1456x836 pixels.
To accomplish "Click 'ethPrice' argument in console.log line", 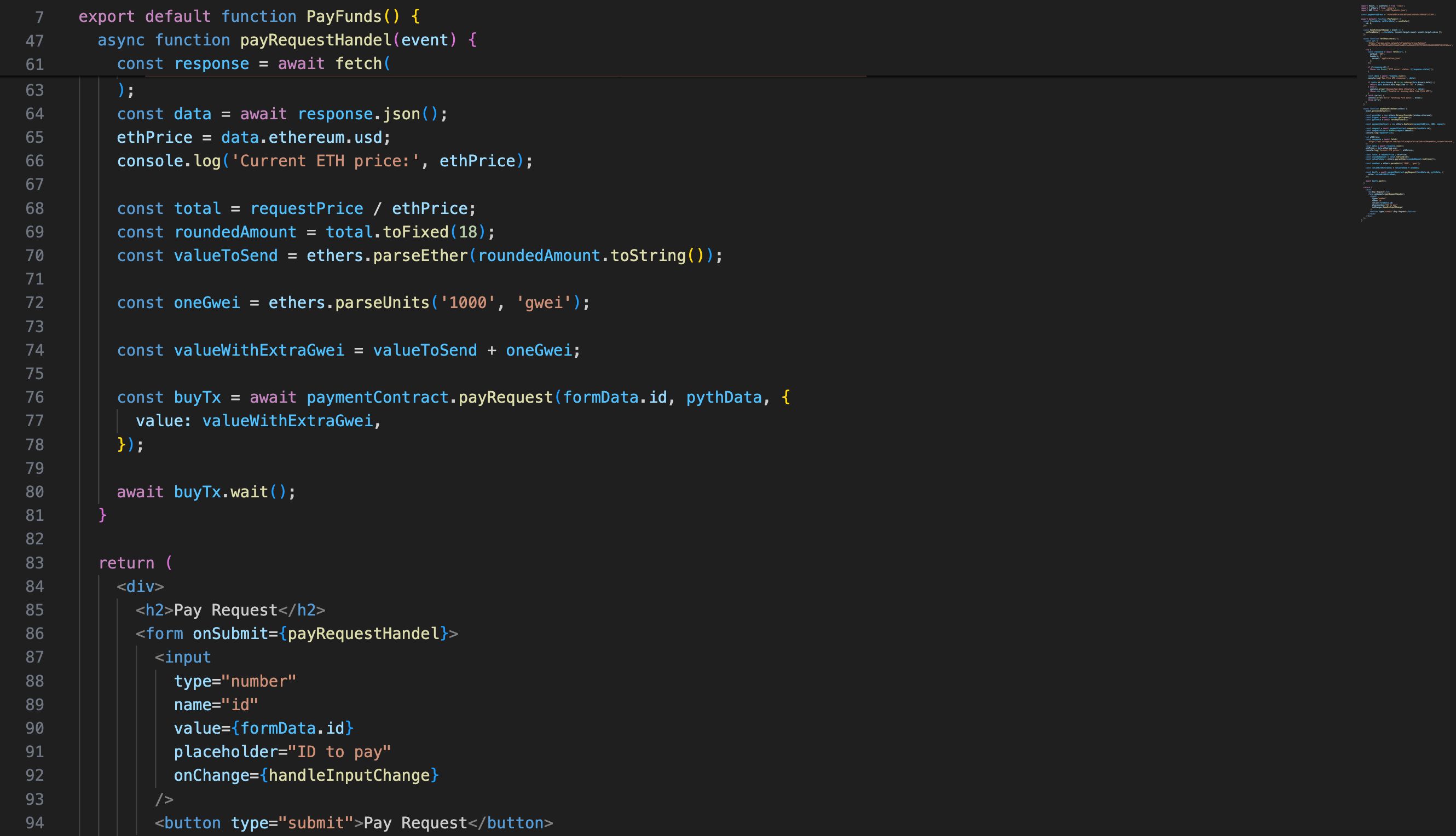I will [x=477, y=161].
